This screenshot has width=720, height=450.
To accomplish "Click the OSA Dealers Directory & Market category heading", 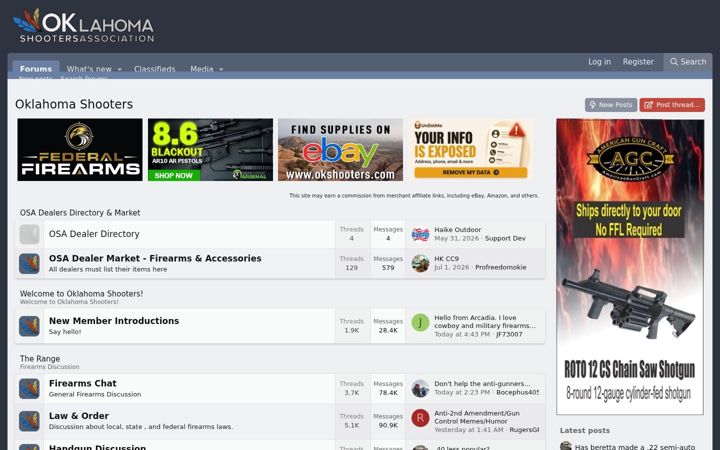I will (x=80, y=213).
